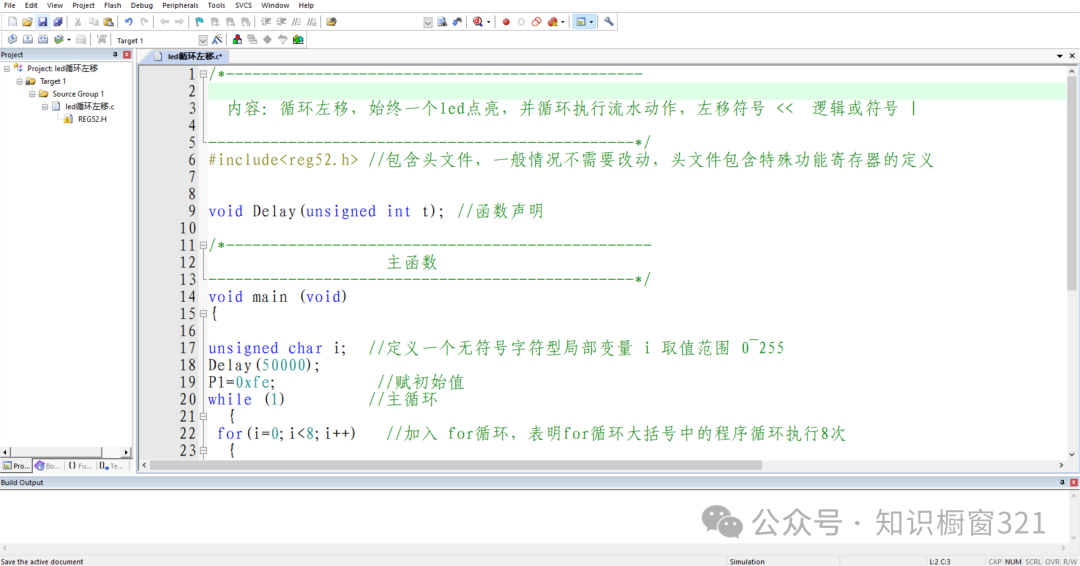Open the Target 1 dropdown
This screenshot has width=1080, height=566.
coord(203,40)
